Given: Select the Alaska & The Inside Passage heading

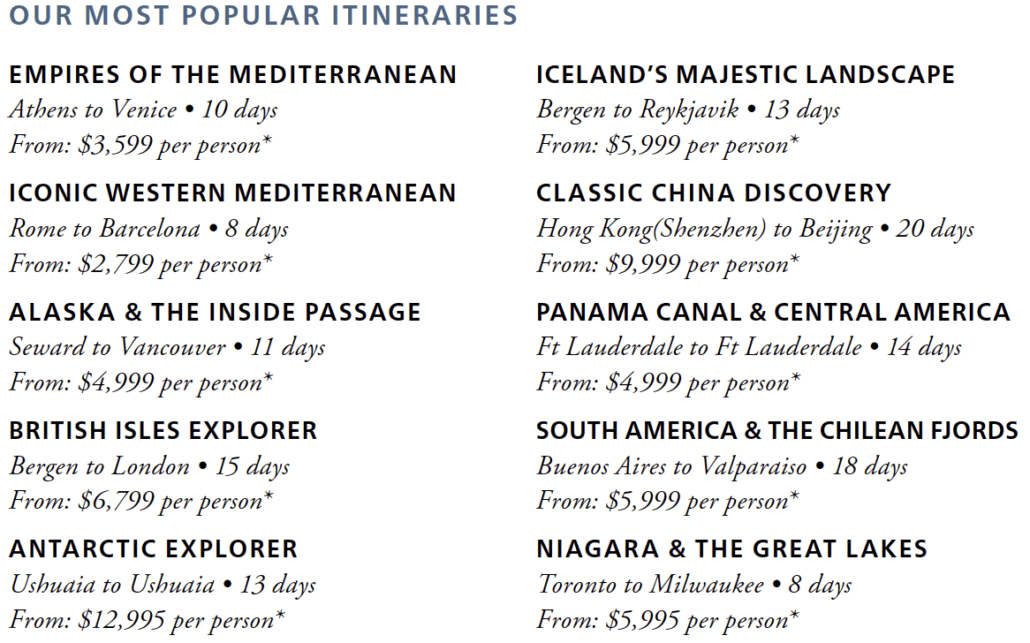Looking at the screenshot, I should coord(215,312).
